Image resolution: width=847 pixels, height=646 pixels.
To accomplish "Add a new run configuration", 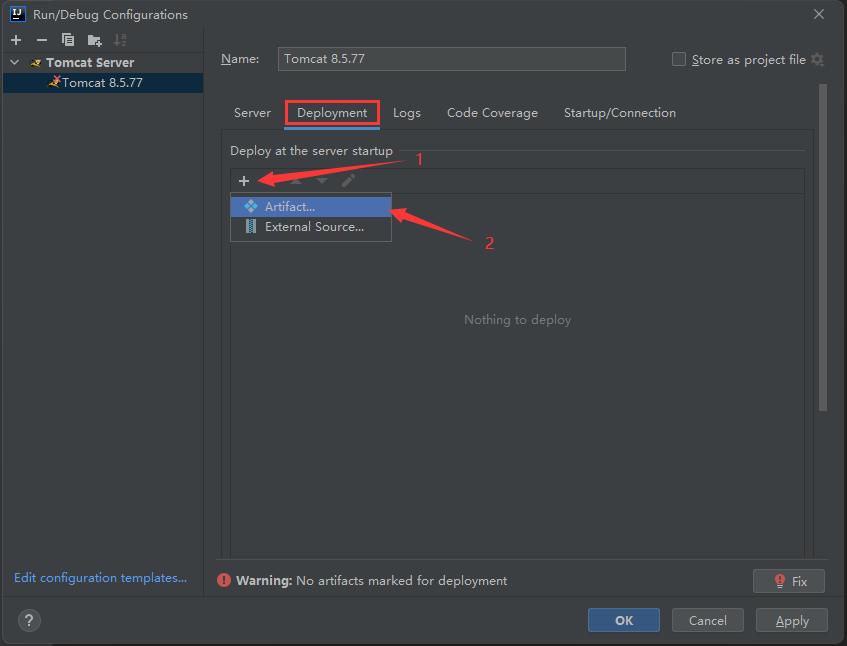I will tap(16, 40).
